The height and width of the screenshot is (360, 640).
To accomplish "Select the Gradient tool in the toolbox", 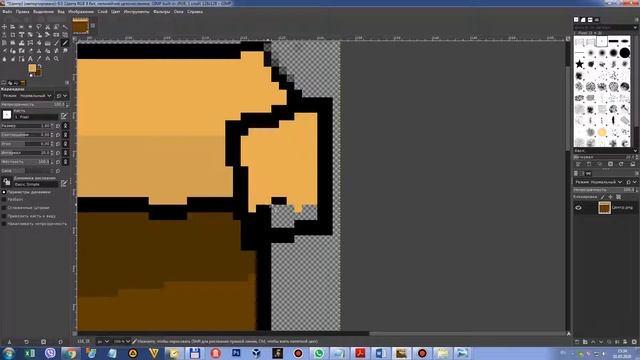I will [x=48, y=43].
